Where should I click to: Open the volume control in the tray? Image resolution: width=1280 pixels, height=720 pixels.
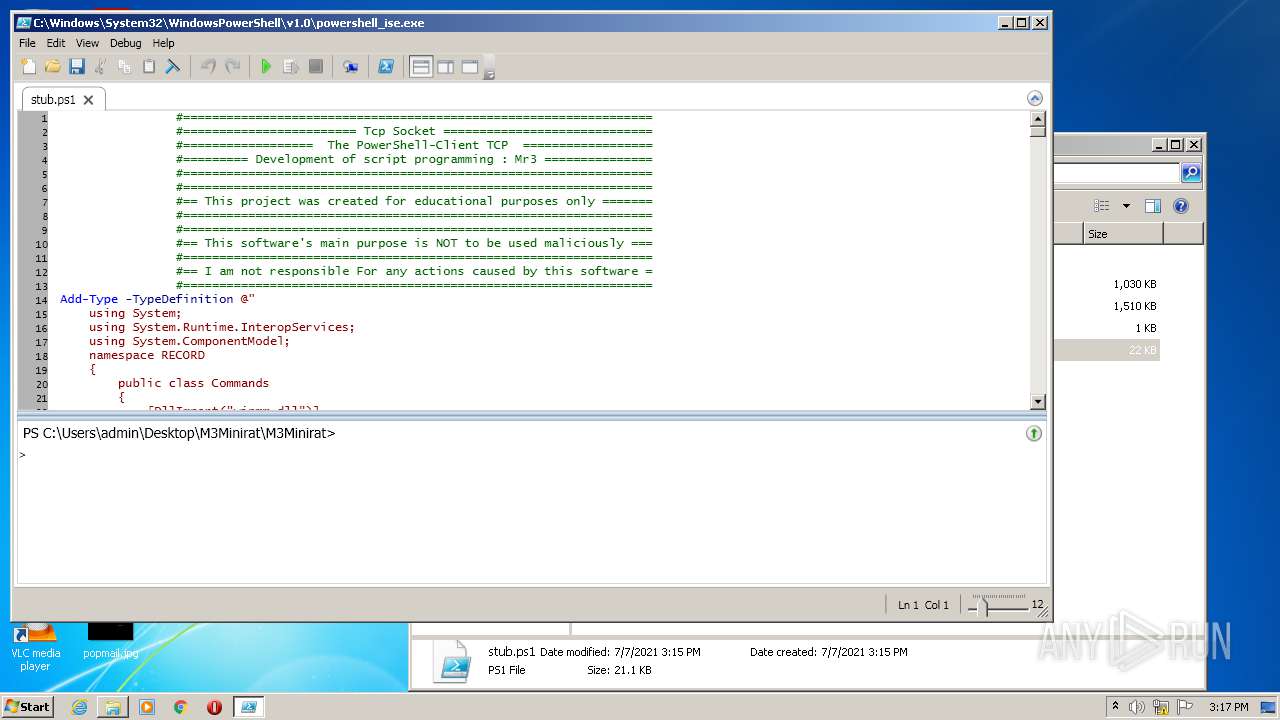pyautogui.click(x=1137, y=707)
